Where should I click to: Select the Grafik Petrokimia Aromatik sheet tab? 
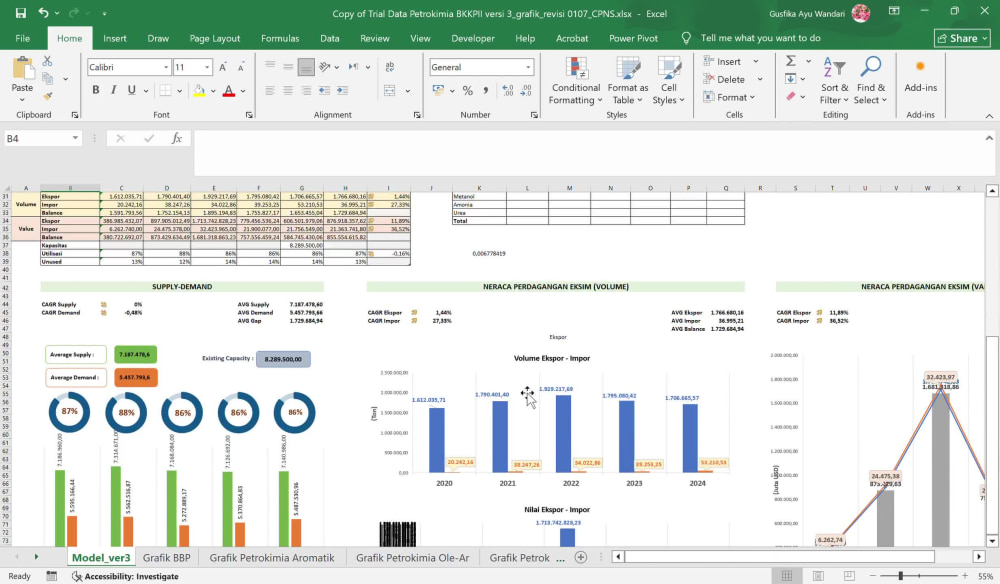click(x=272, y=558)
